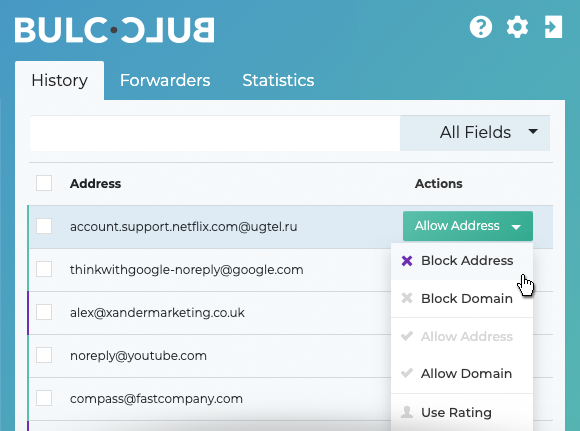Open the help question mark icon
Viewport: 580px width, 431px height.
481,27
